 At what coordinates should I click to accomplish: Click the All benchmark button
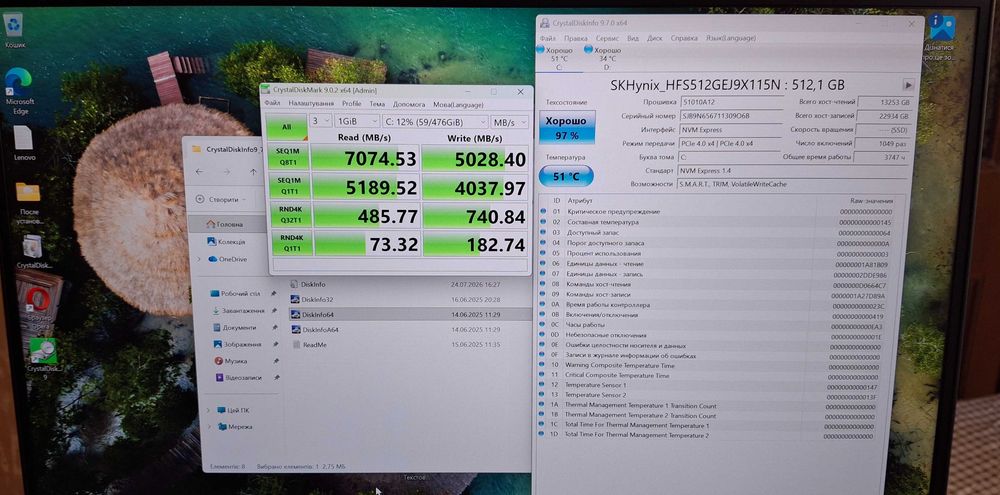[286, 127]
